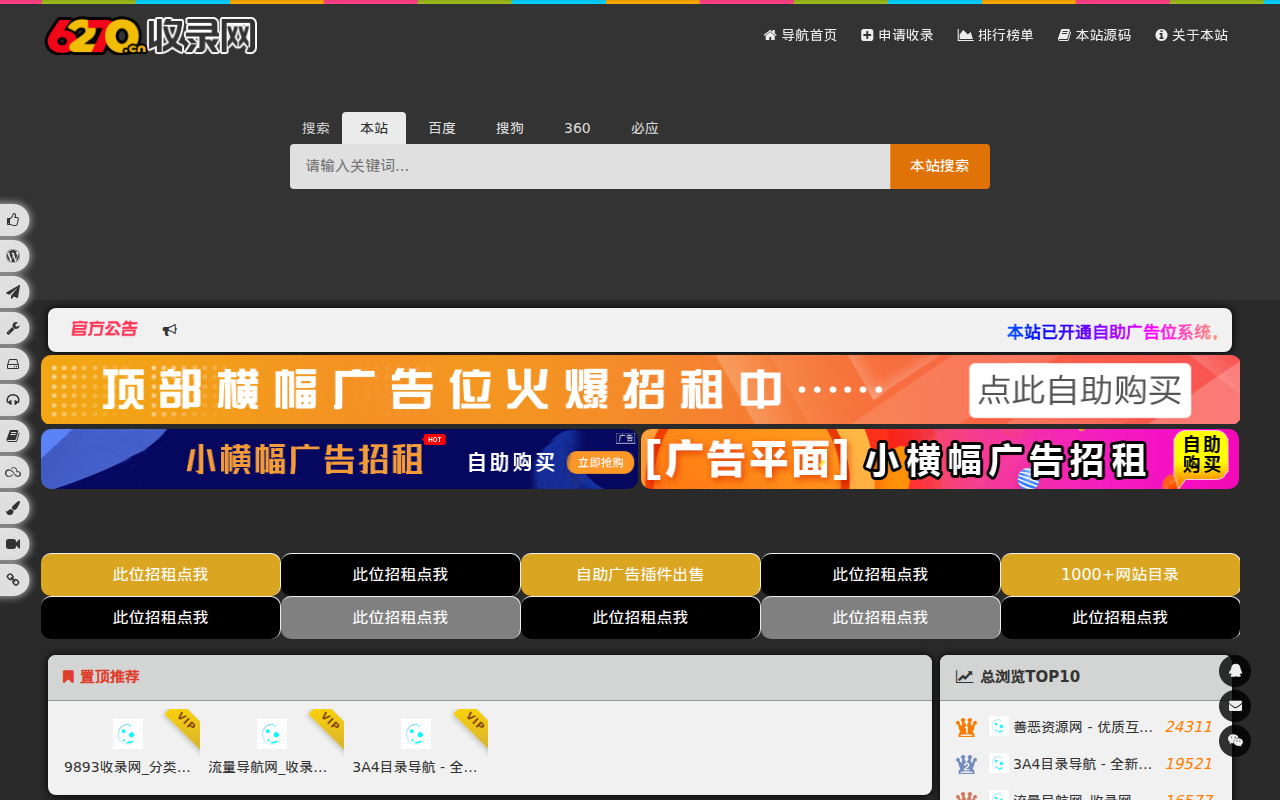Viewport: 1280px width, 800px height.
Task: Click the 立即抢购 button on blue banner
Action: (600, 462)
